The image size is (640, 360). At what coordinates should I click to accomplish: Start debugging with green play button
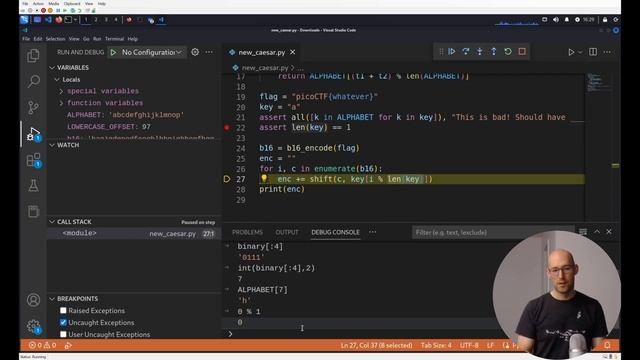(x=113, y=52)
